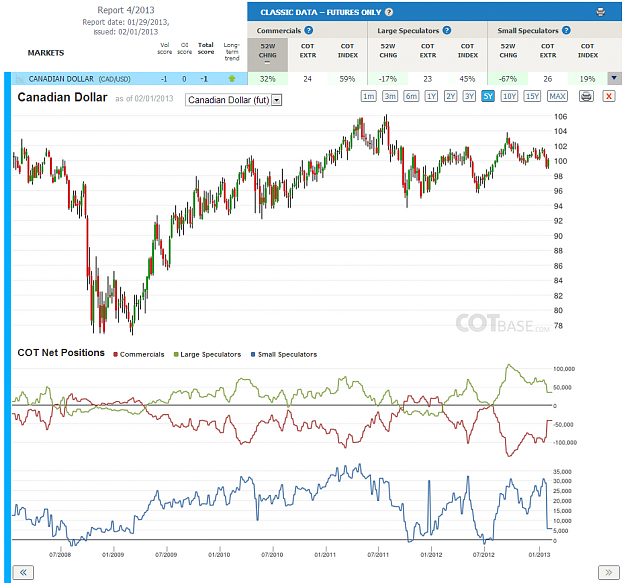Image resolution: width=625 pixels, height=583 pixels.
Task: Click Large Speculators COT INDEX header
Action: point(468,51)
